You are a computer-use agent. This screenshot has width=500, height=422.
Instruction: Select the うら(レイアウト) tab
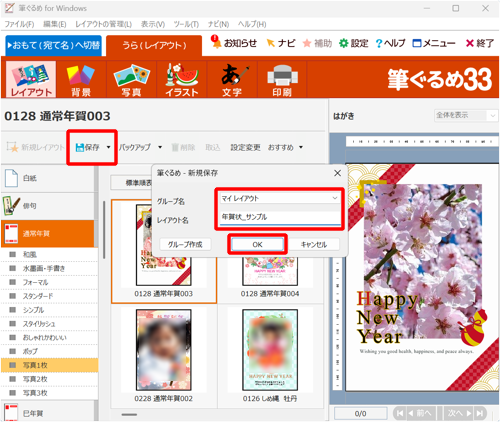pos(154,46)
